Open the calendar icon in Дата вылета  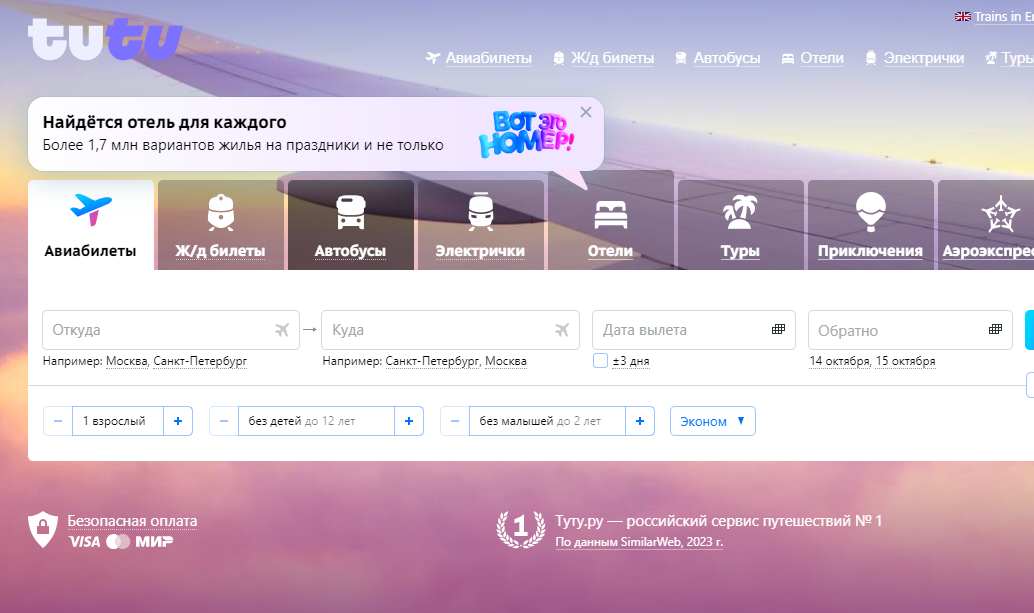pyautogui.click(x=779, y=330)
